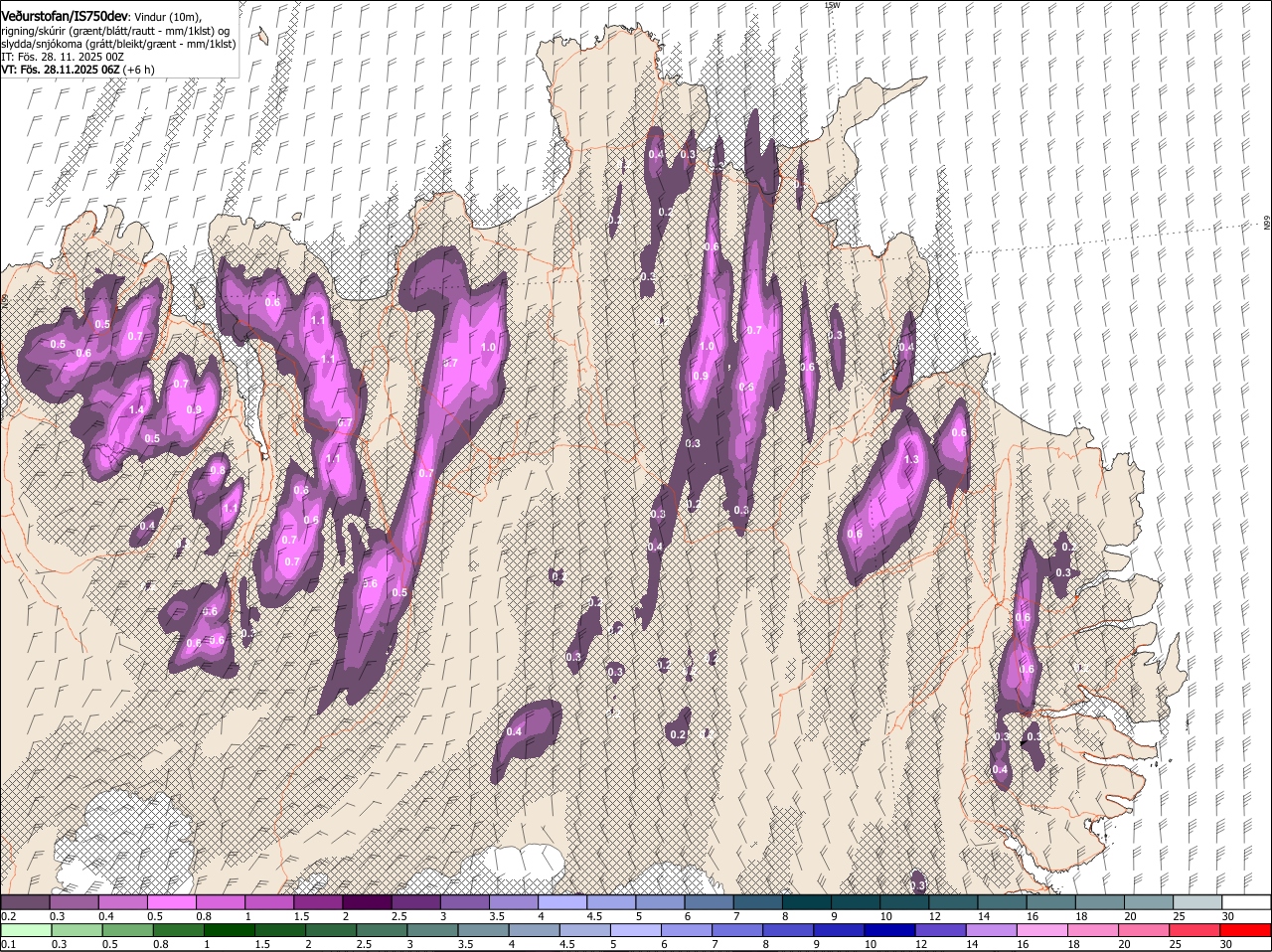
Task: Click the '30' label in the bottom legend row
Action: tap(1226, 944)
